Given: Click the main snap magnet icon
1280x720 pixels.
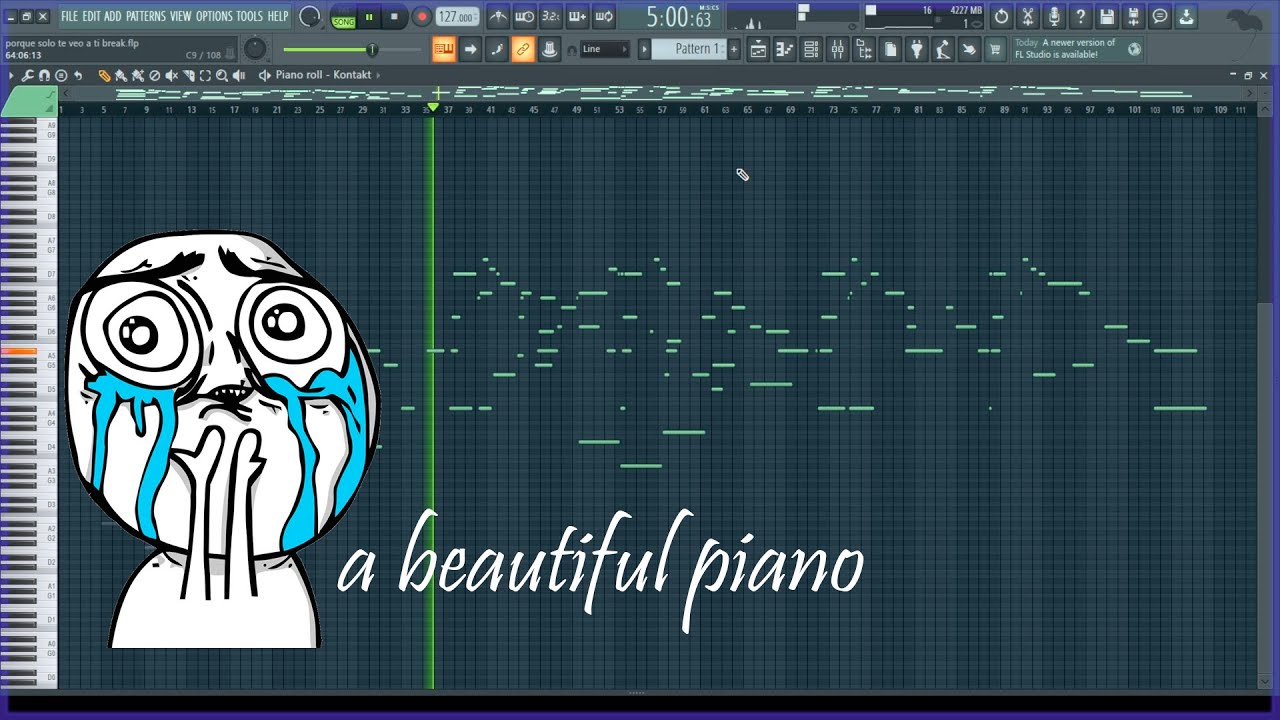Looking at the screenshot, I should (572, 50).
